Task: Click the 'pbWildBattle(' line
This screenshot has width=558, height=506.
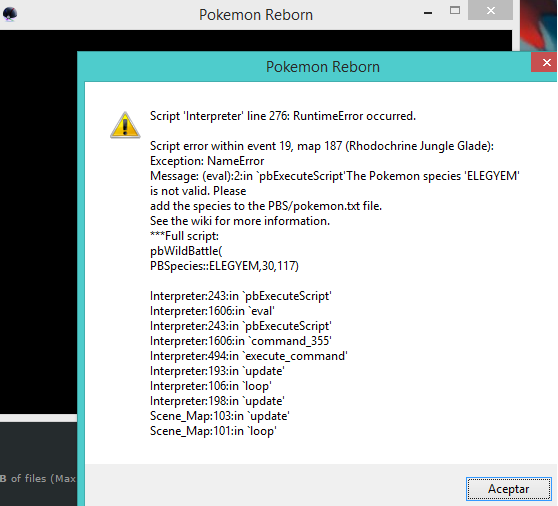Action: [186, 251]
